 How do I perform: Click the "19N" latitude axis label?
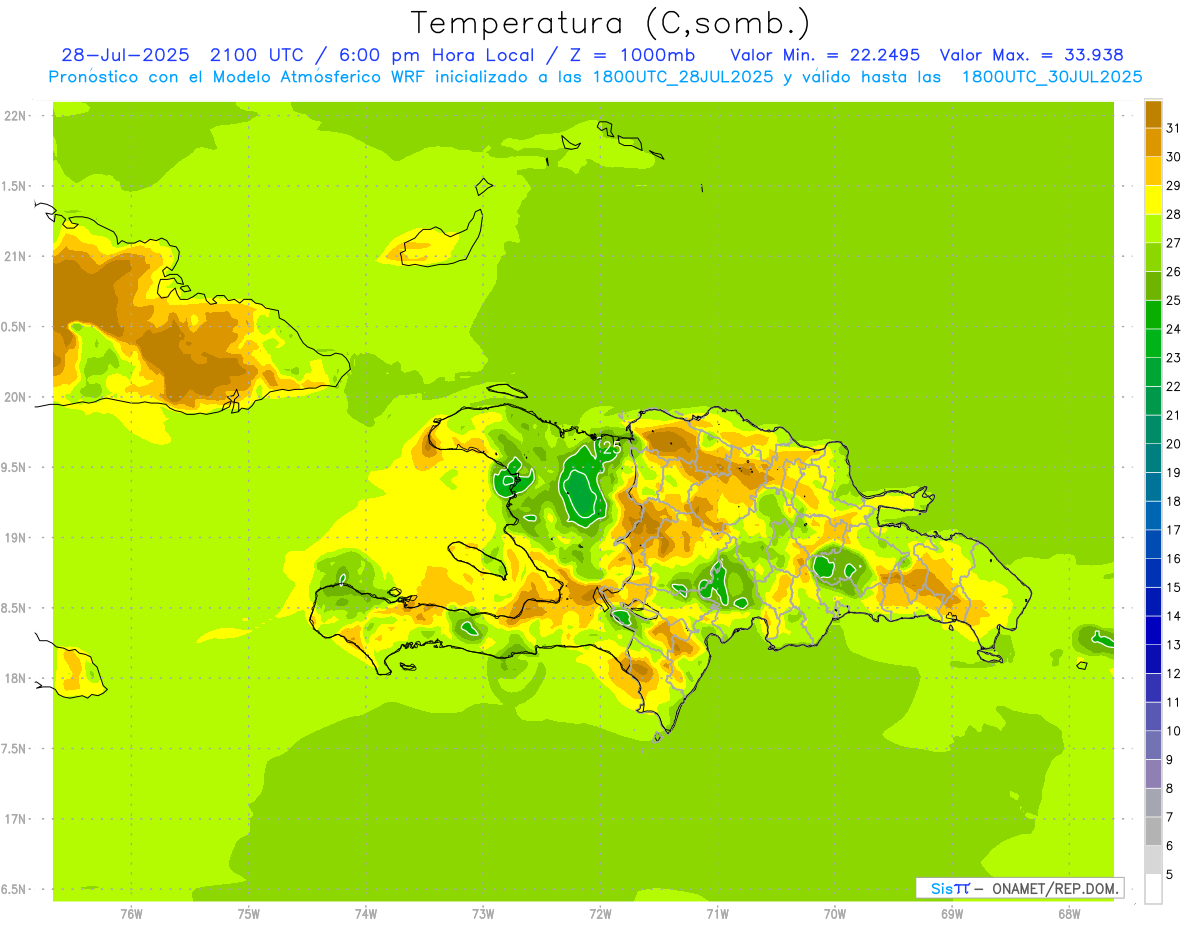click(x=16, y=538)
